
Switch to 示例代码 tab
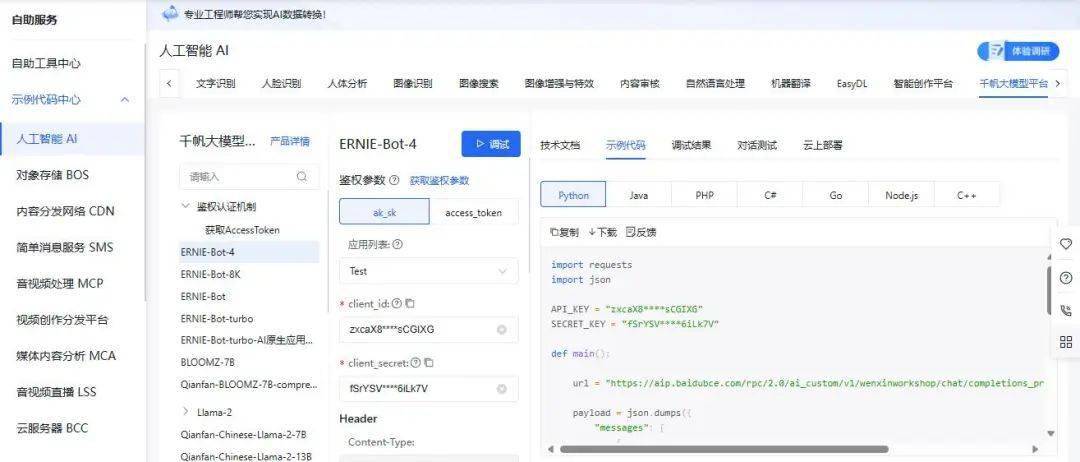coord(626,145)
